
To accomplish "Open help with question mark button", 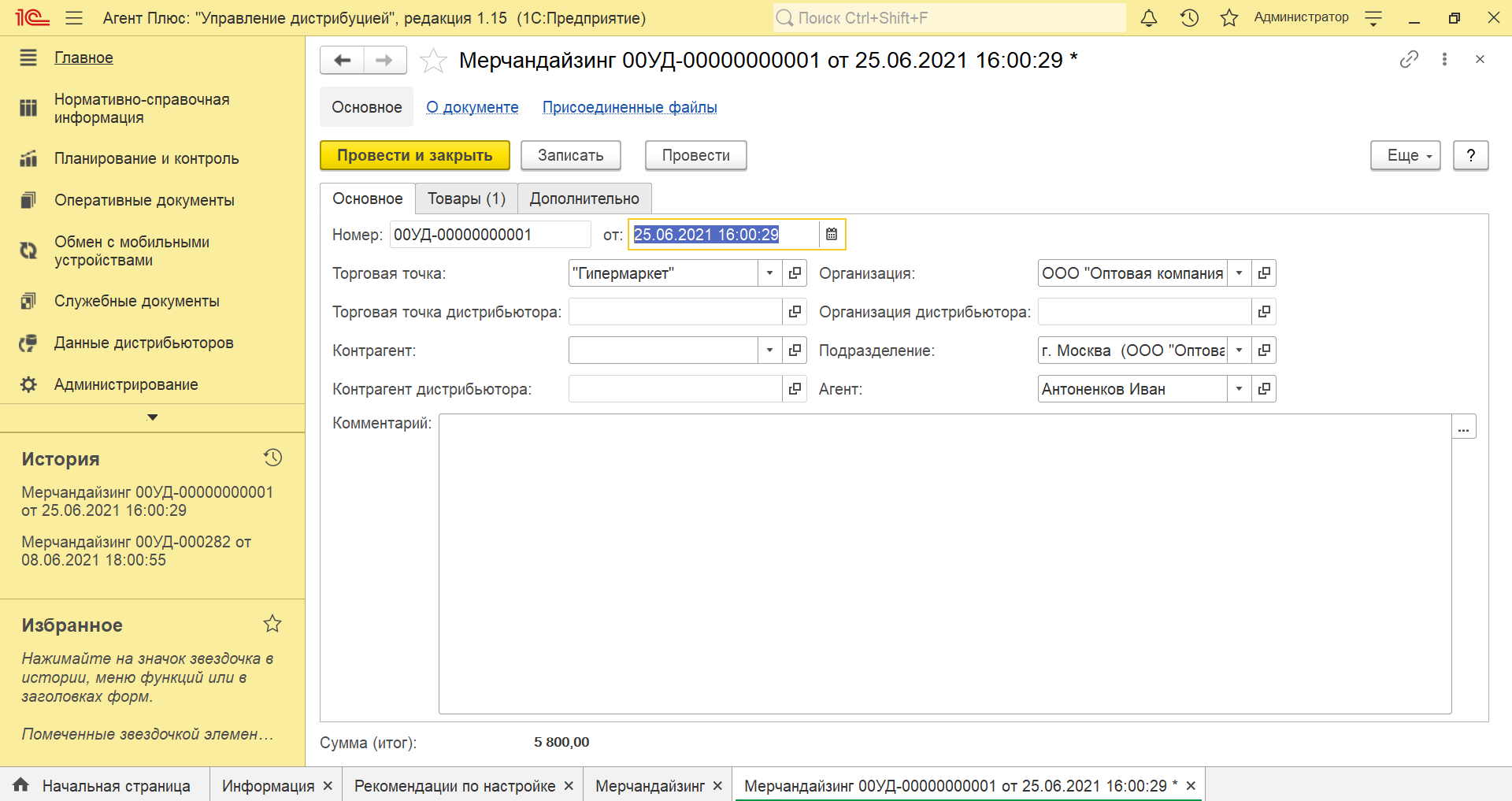I will click(x=1470, y=155).
